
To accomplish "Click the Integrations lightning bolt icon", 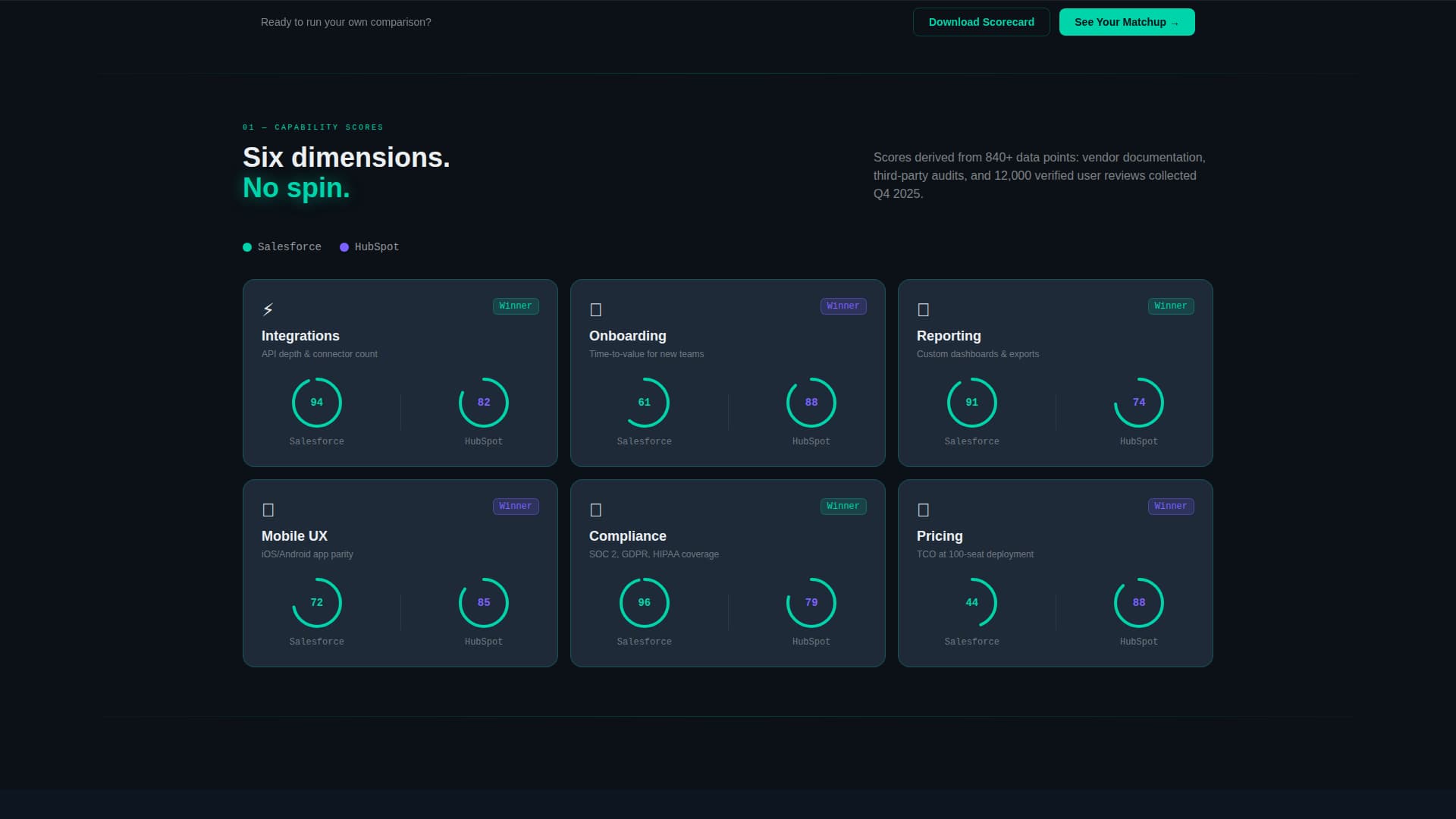I will click(x=268, y=309).
